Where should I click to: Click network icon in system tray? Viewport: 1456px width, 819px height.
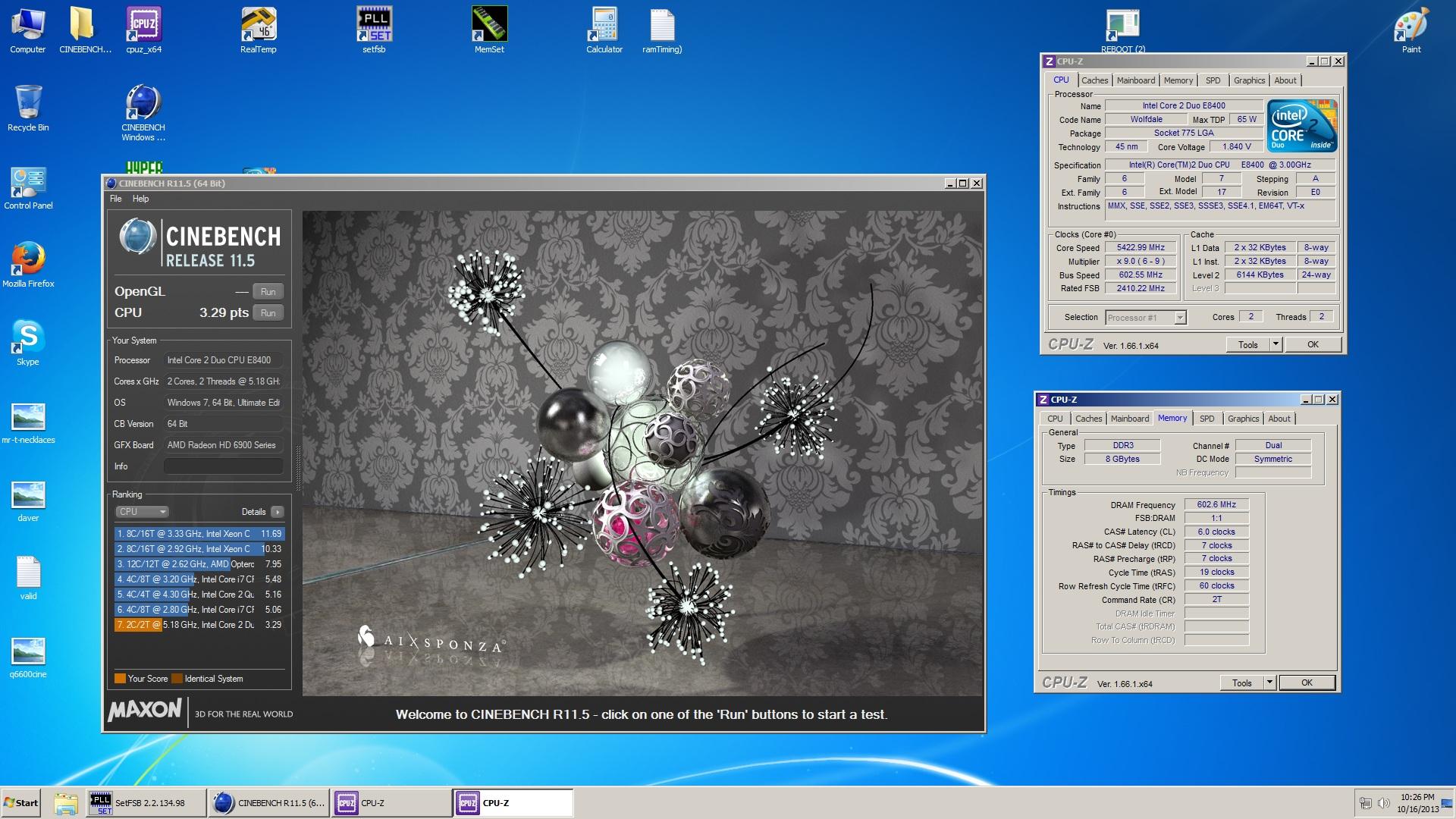tap(1366, 803)
